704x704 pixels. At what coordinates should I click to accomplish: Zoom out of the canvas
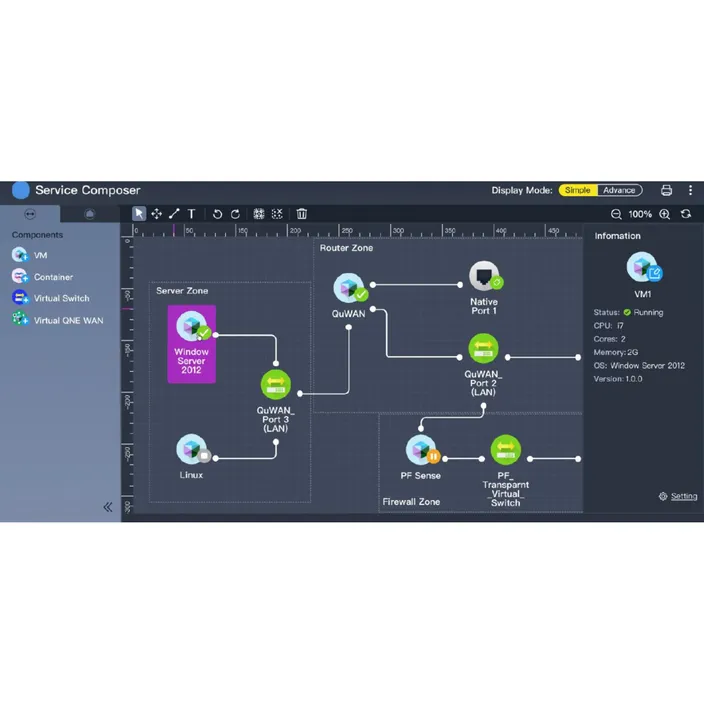(x=616, y=214)
